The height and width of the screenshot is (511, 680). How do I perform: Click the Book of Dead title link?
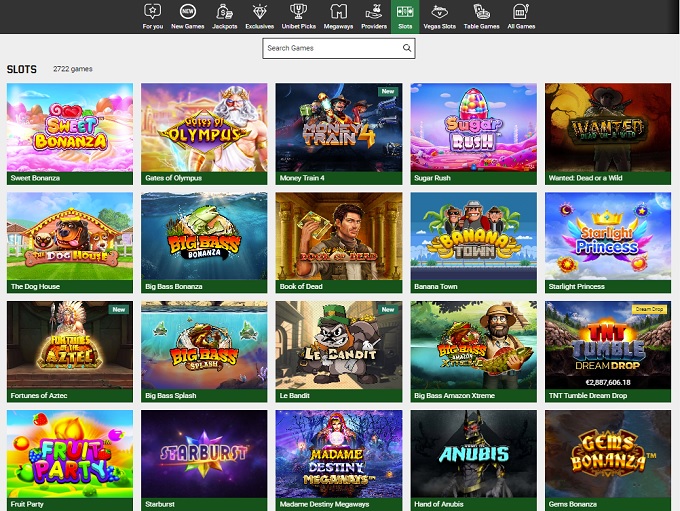click(301, 286)
